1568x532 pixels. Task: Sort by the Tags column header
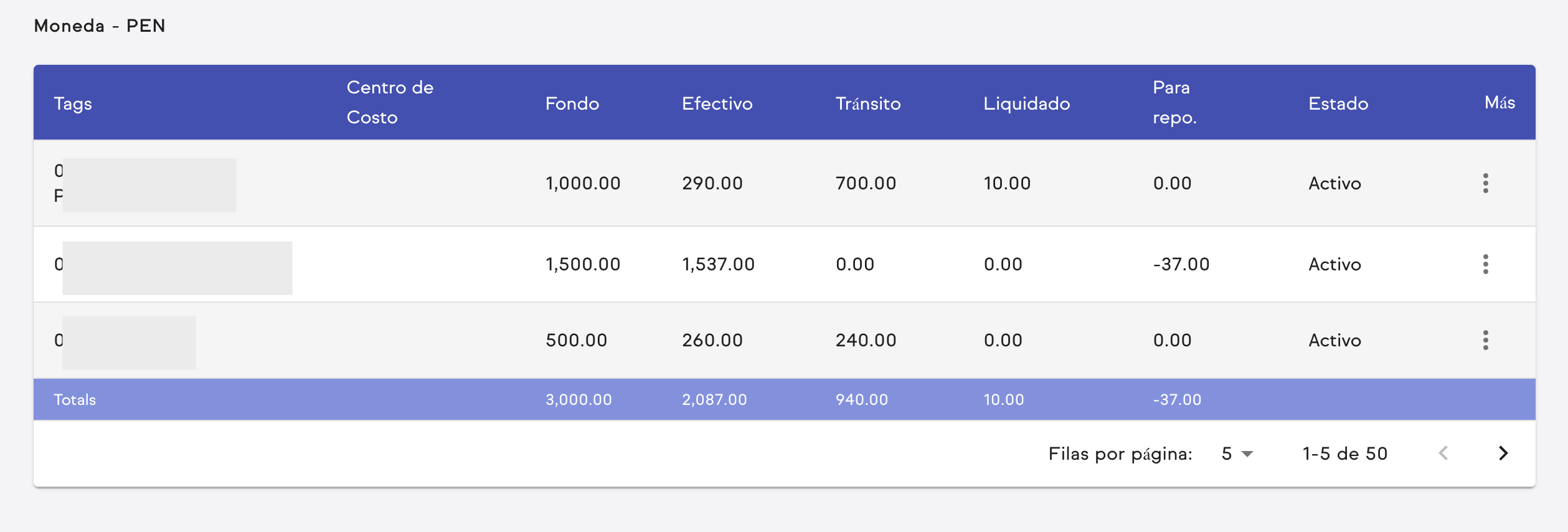pos(73,103)
